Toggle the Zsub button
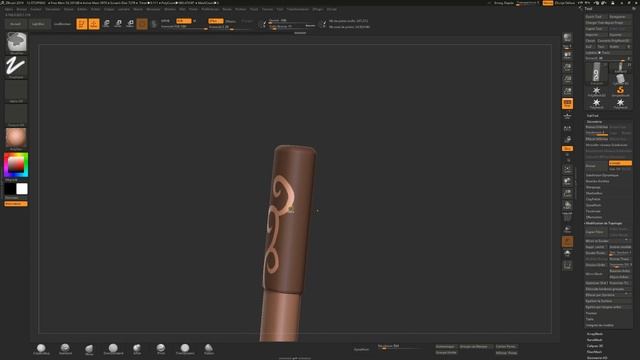Viewport: 640px width, 360px height. [x=231, y=21]
